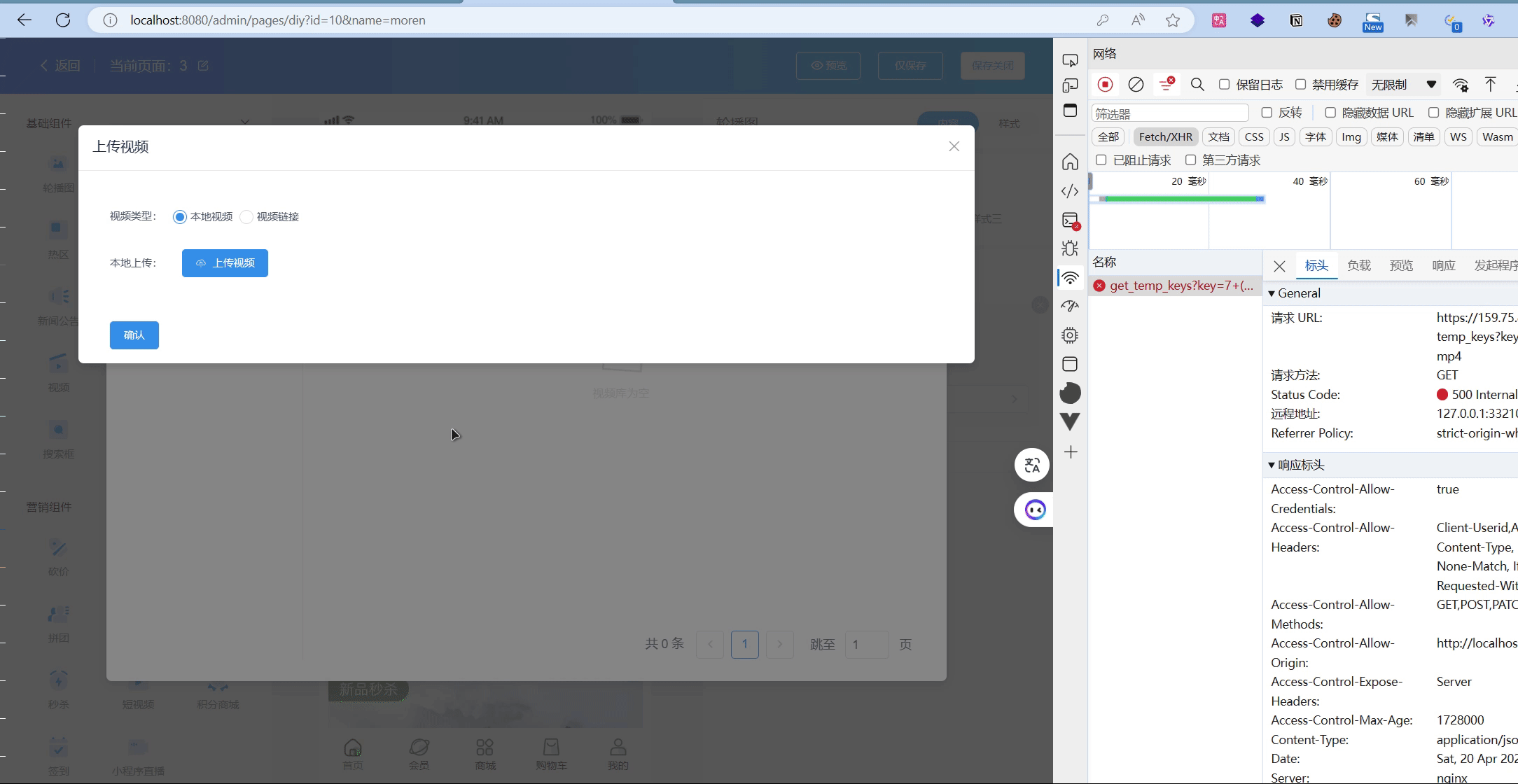Switch to the 响应 tab
This screenshot has width=1518, height=784.
(1444, 265)
